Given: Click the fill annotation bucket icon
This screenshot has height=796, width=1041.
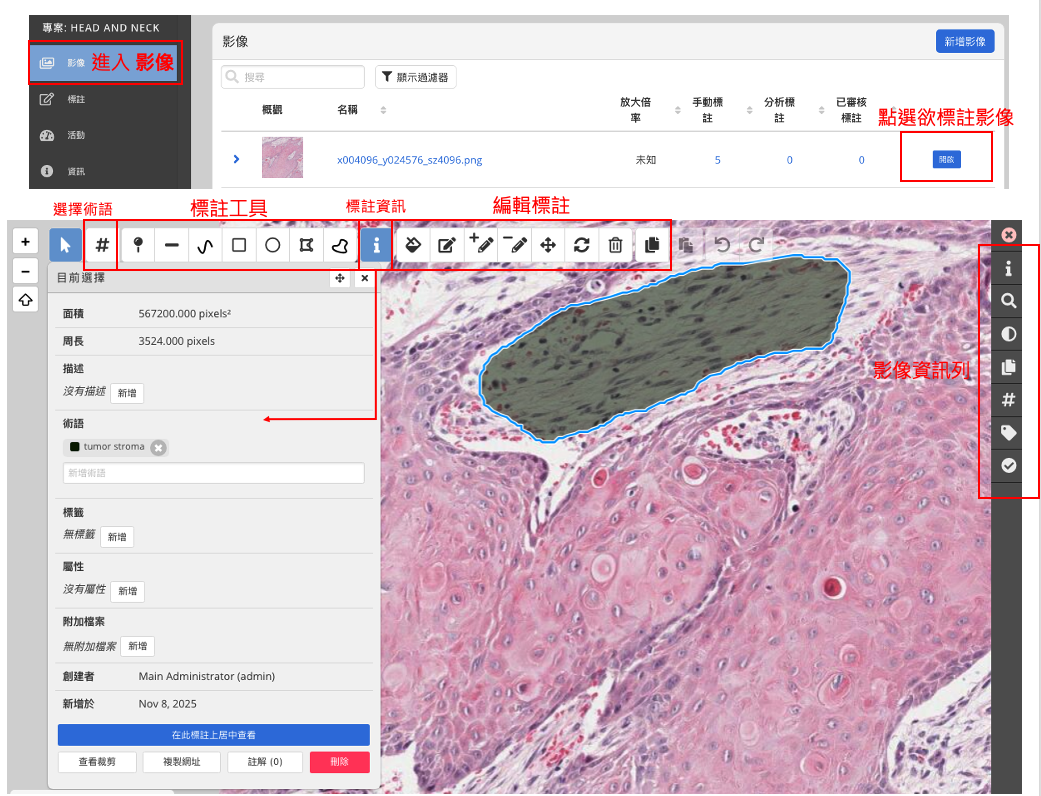Looking at the screenshot, I should pos(413,245).
